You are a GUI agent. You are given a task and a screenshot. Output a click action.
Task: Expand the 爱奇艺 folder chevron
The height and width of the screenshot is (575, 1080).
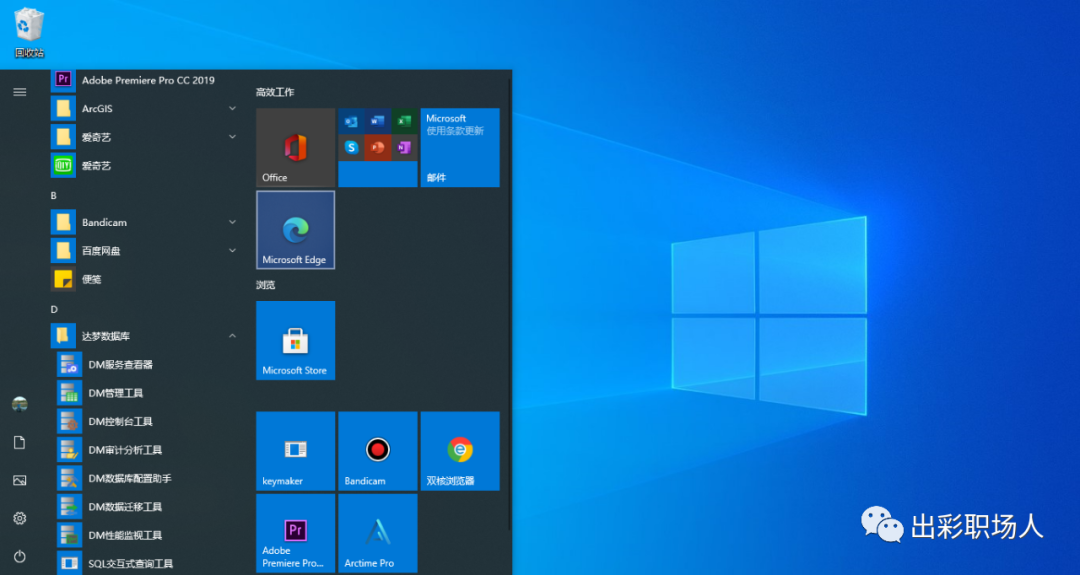pos(232,137)
